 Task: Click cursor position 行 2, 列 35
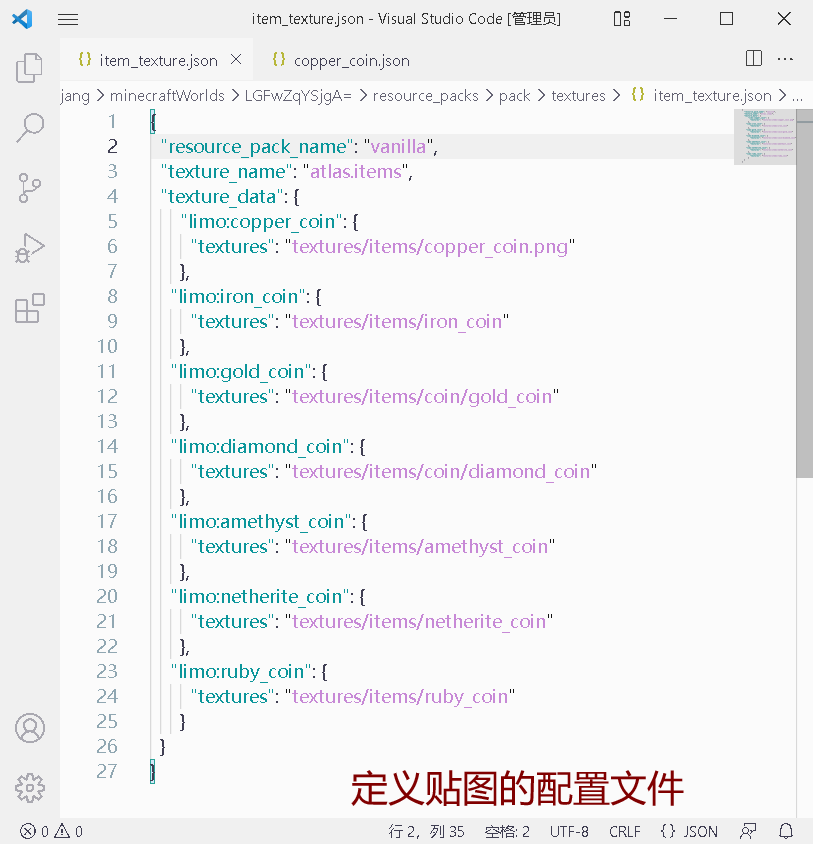[x=426, y=831]
